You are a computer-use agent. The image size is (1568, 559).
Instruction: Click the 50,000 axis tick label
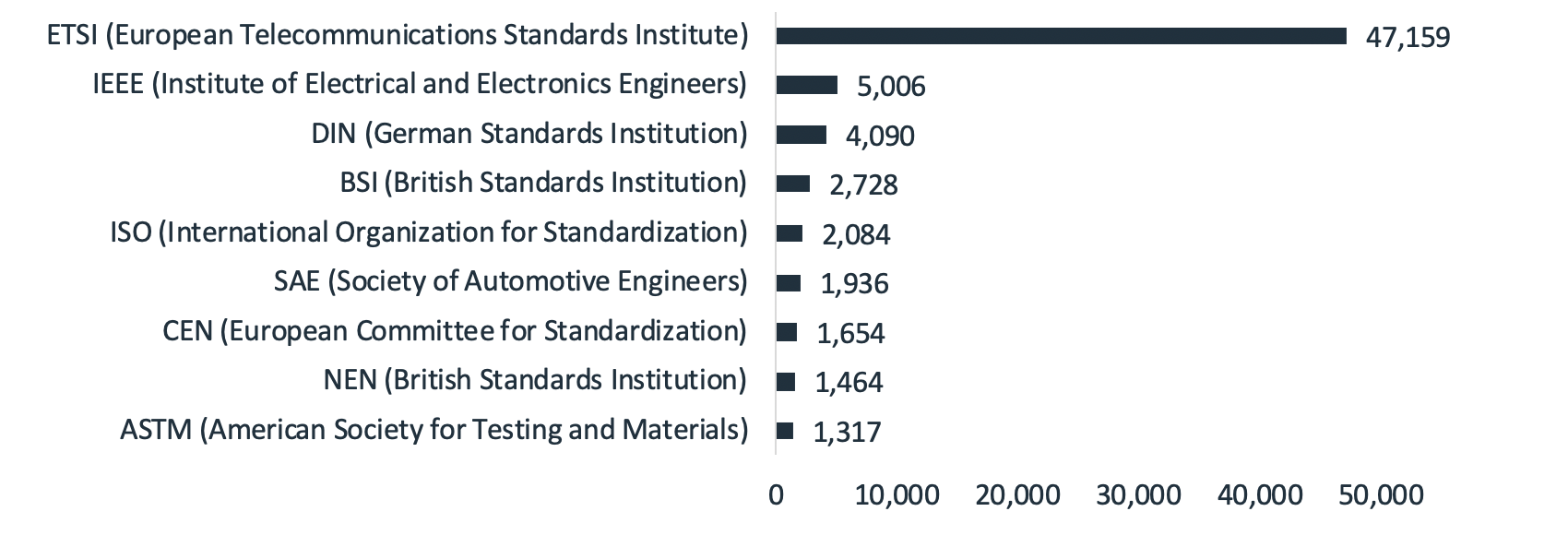pyautogui.click(x=1381, y=495)
